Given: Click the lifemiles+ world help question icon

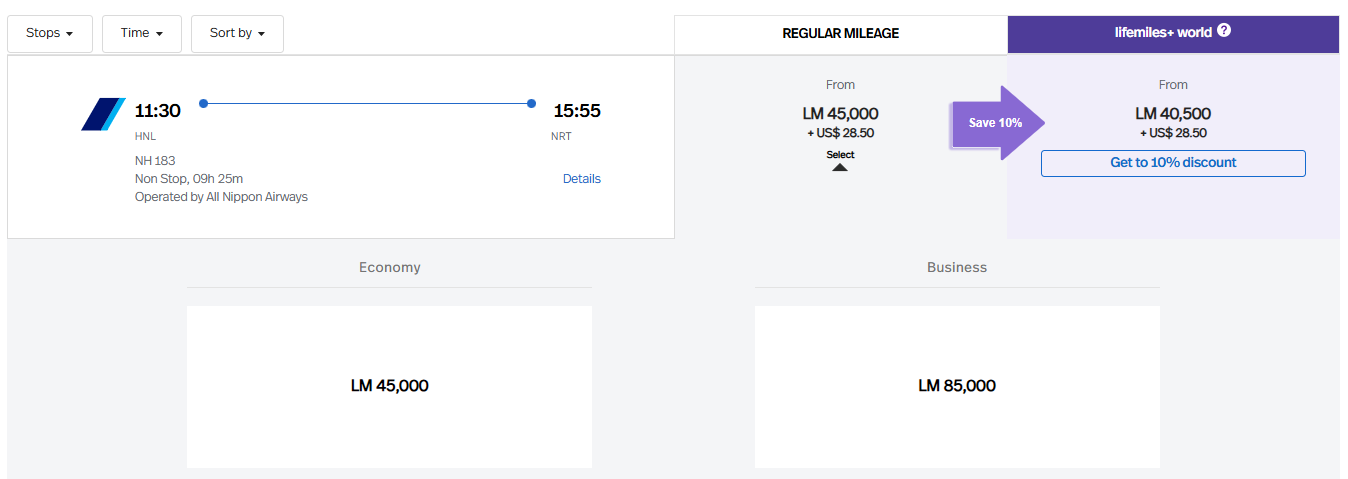Looking at the screenshot, I should [1224, 31].
